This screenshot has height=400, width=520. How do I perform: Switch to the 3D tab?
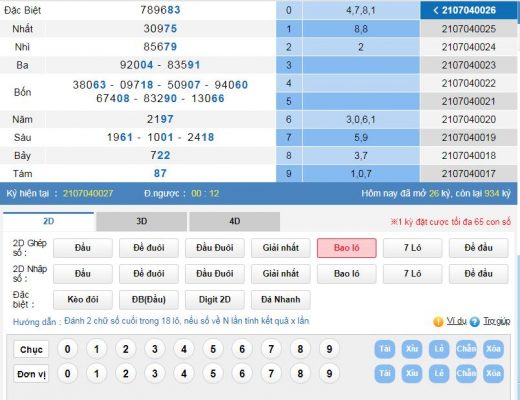[x=141, y=222]
